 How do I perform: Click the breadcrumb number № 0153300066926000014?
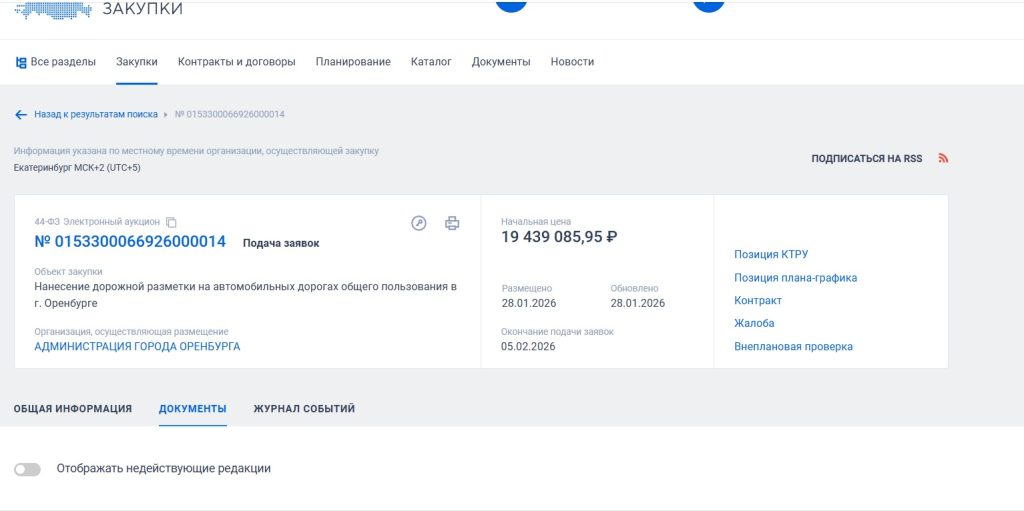click(229, 114)
